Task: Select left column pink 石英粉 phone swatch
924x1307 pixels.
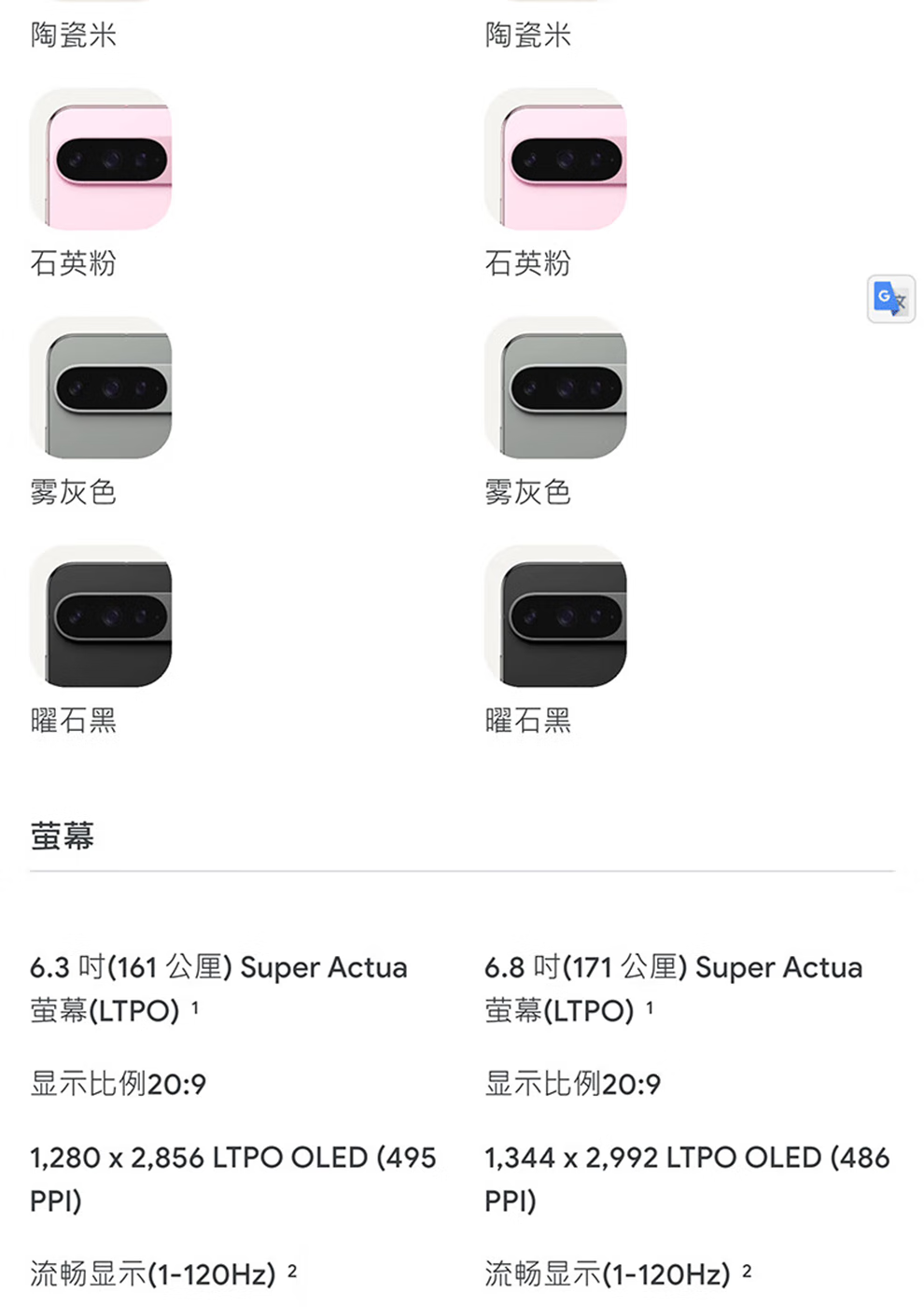Action: (x=101, y=159)
